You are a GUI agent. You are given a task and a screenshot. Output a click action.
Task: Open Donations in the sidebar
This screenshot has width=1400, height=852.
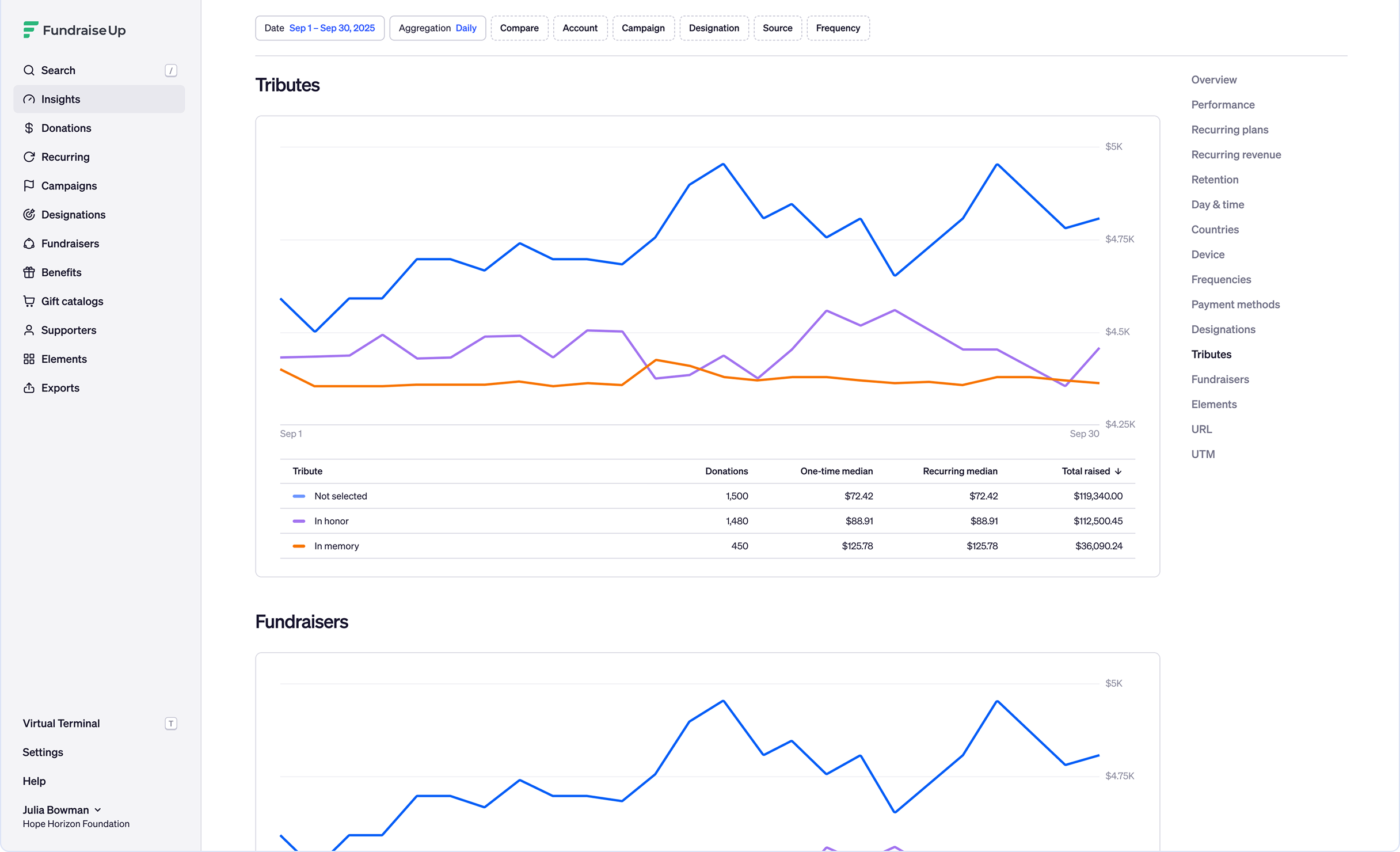click(x=99, y=128)
